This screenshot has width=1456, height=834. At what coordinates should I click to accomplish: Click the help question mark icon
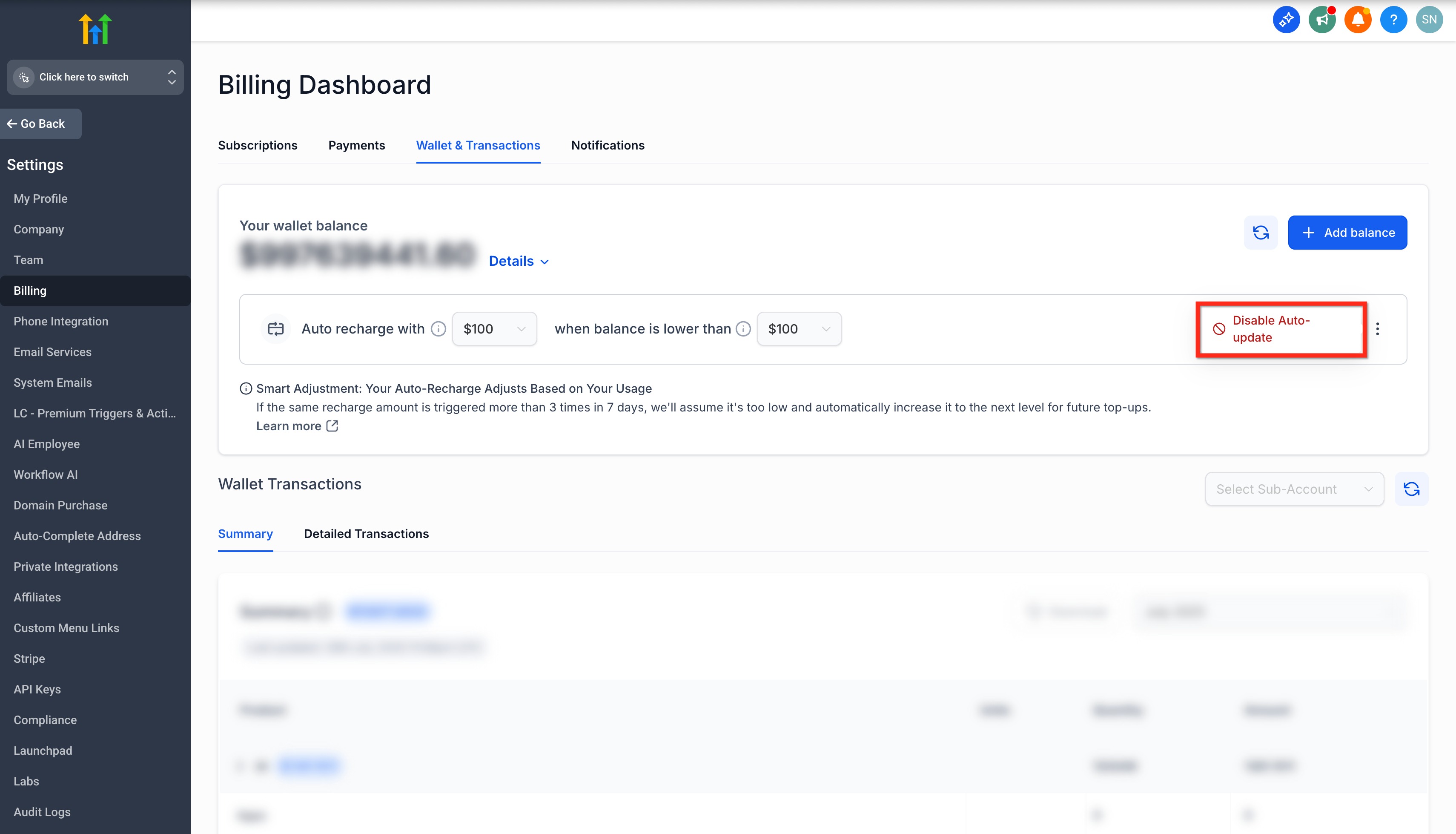pos(1393,20)
